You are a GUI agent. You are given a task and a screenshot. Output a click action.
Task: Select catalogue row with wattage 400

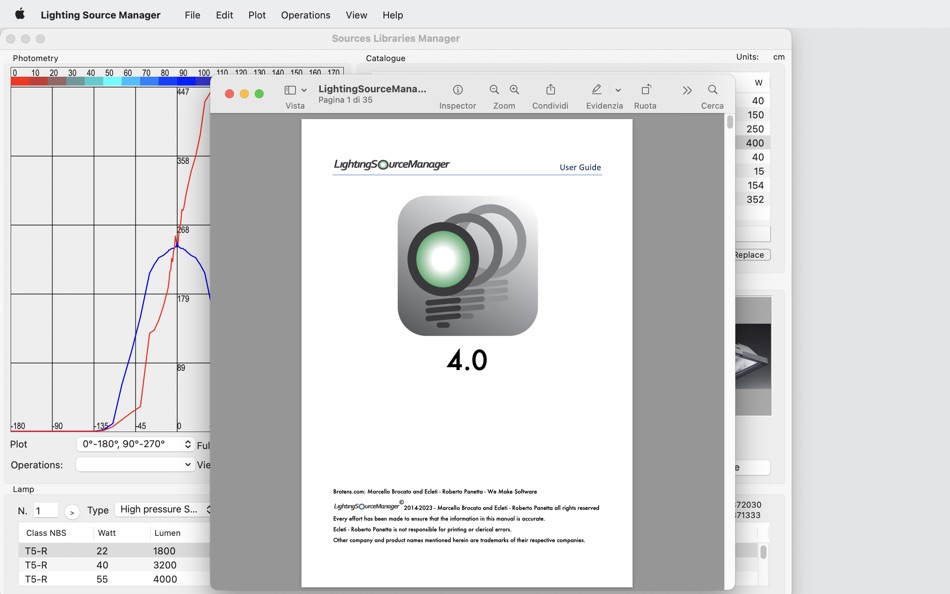click(x=752, y=143)
